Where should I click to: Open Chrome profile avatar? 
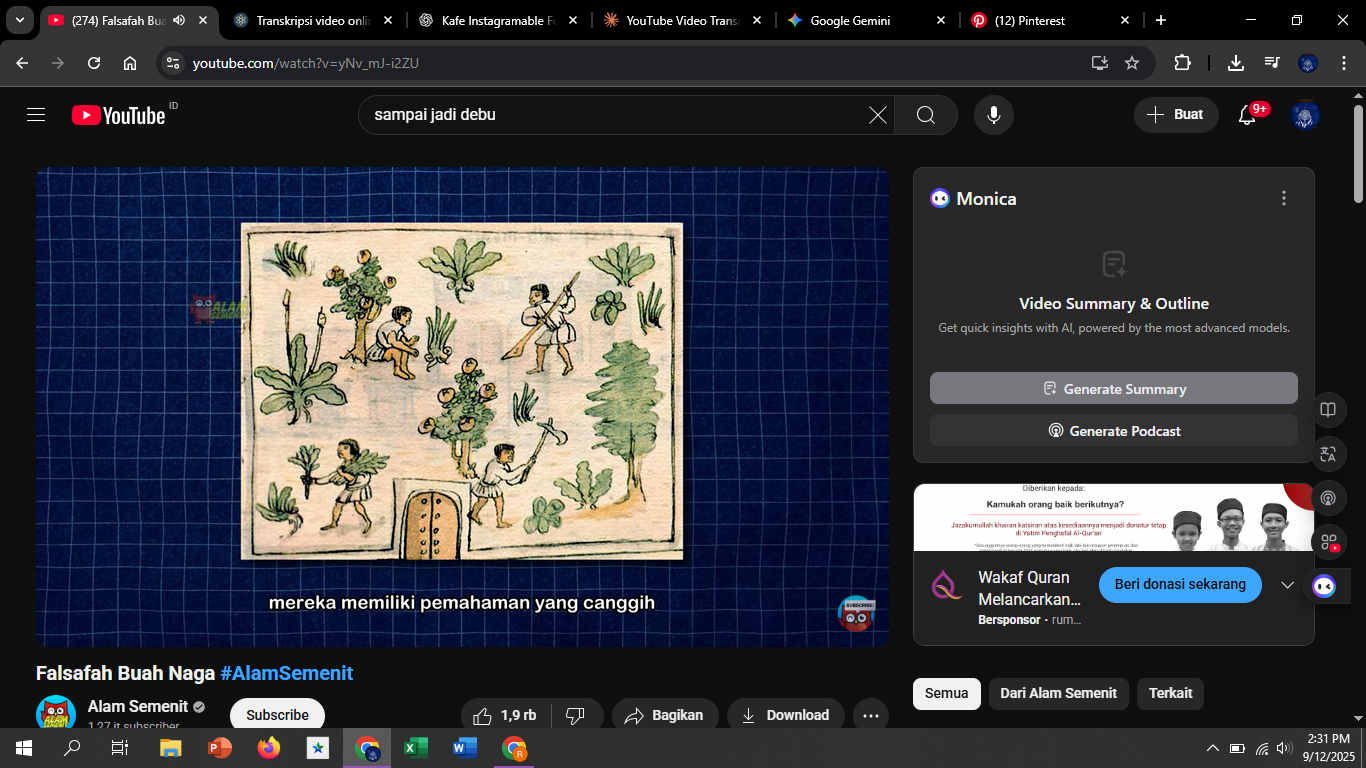coord(1308,63)
